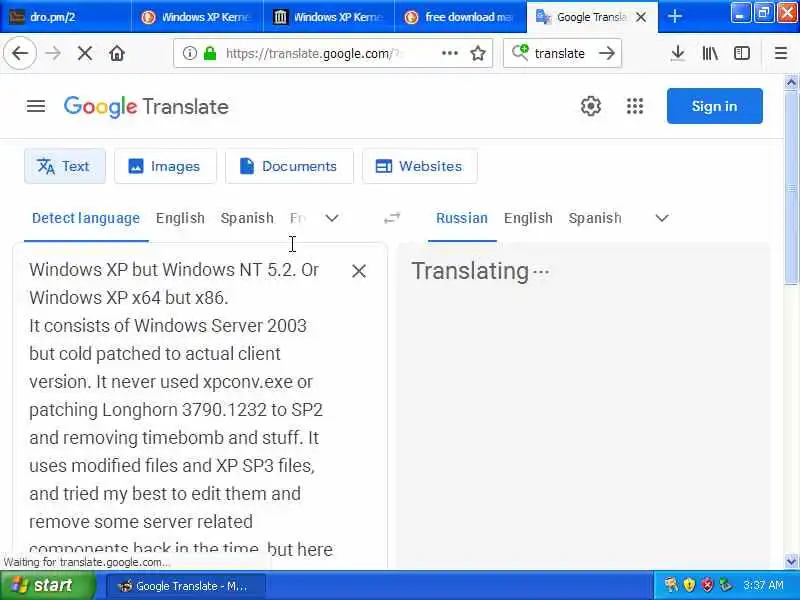Screen dimensions: 800x600
Task: Switch to the dro.pm/2 tab
Action: tap(65, 16)
